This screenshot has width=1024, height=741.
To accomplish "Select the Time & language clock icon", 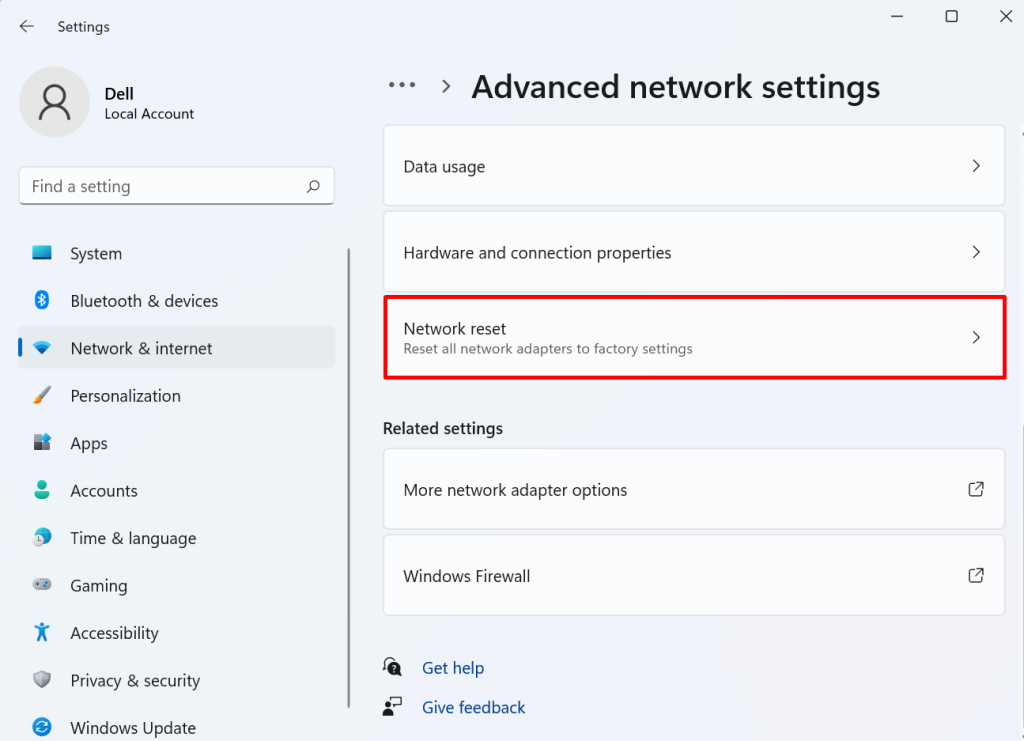I will 40,538.
